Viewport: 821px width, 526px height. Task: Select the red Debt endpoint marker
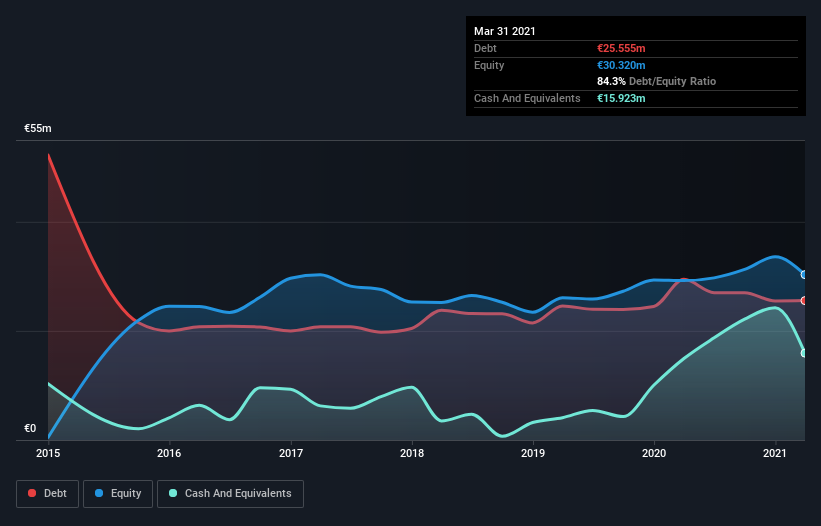tap(804, 300)
